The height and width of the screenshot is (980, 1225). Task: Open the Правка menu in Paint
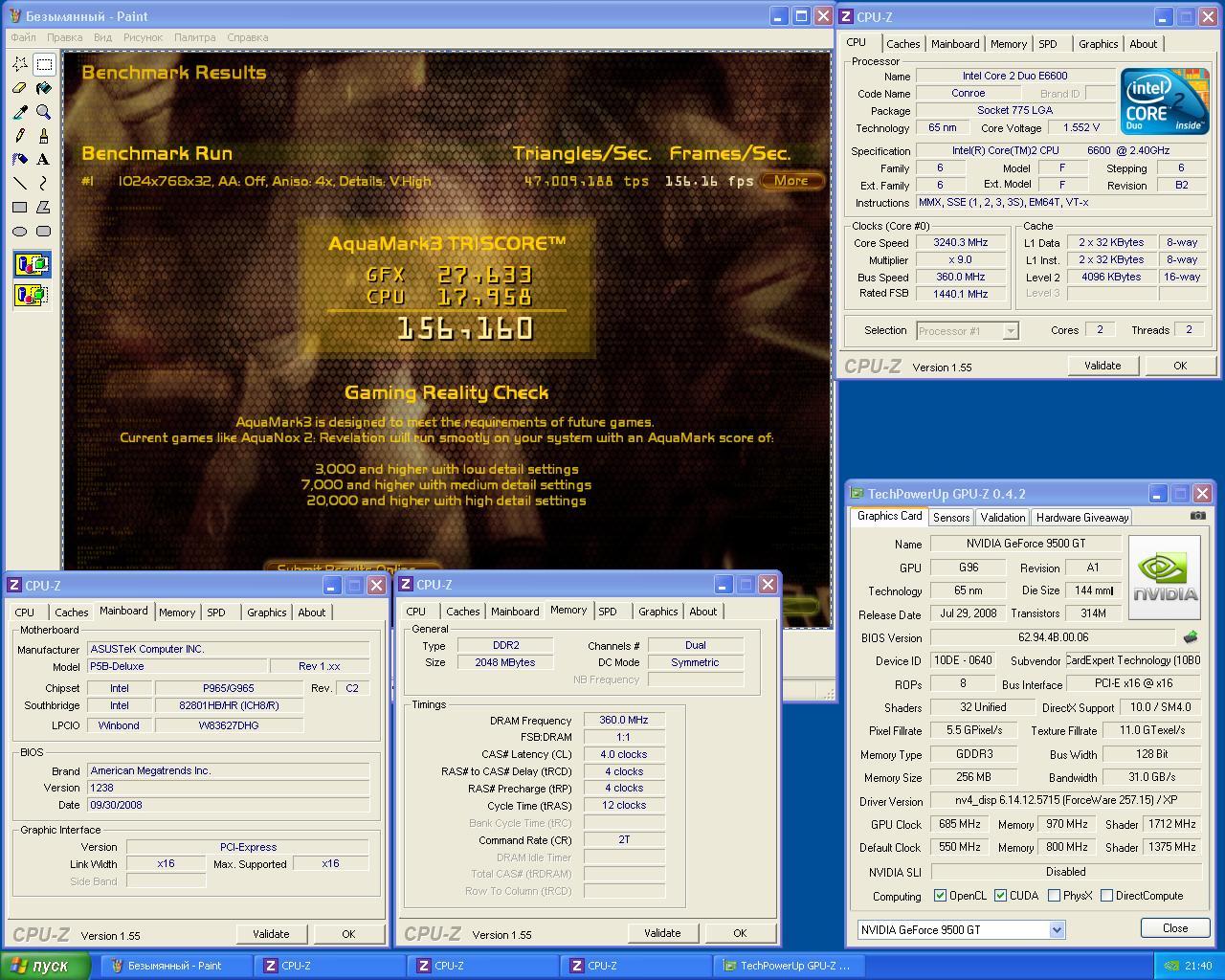pos(64,37)
